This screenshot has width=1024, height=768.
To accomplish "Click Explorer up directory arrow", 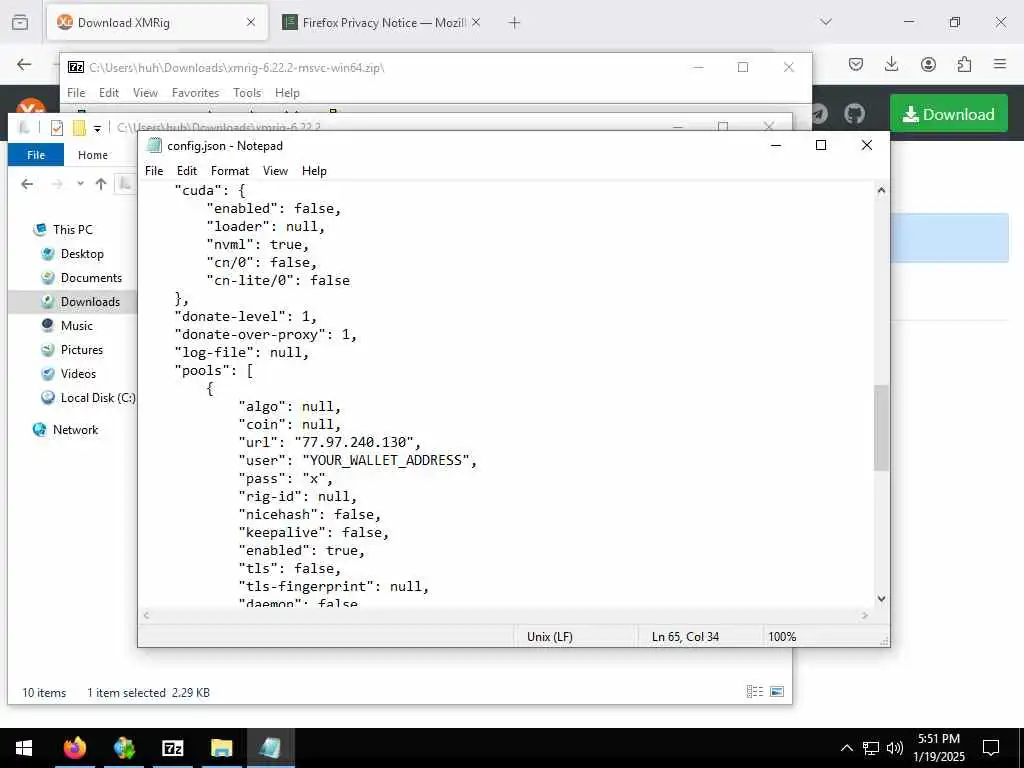I will point(101,184).
